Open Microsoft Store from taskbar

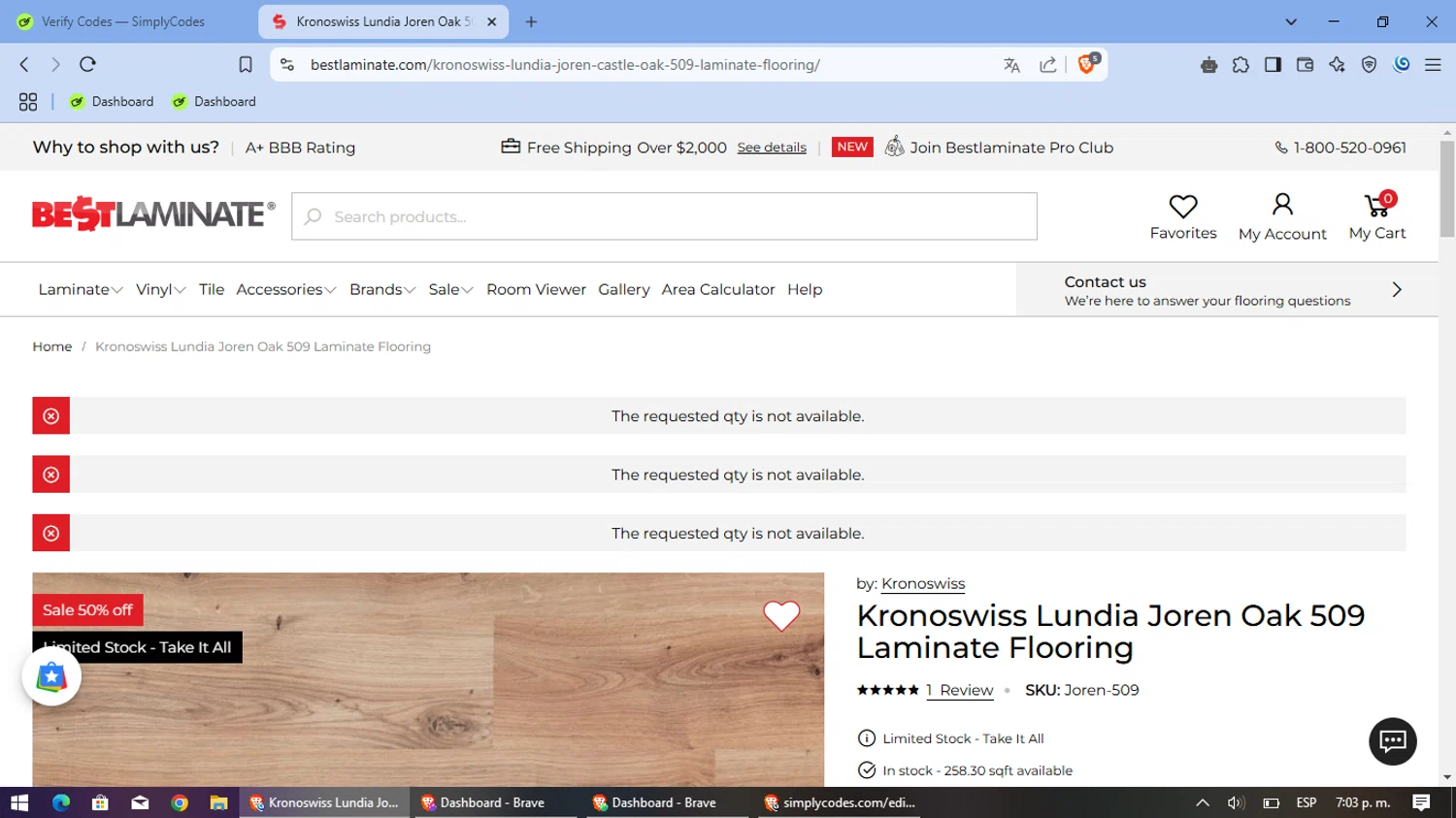coord(100,802)
